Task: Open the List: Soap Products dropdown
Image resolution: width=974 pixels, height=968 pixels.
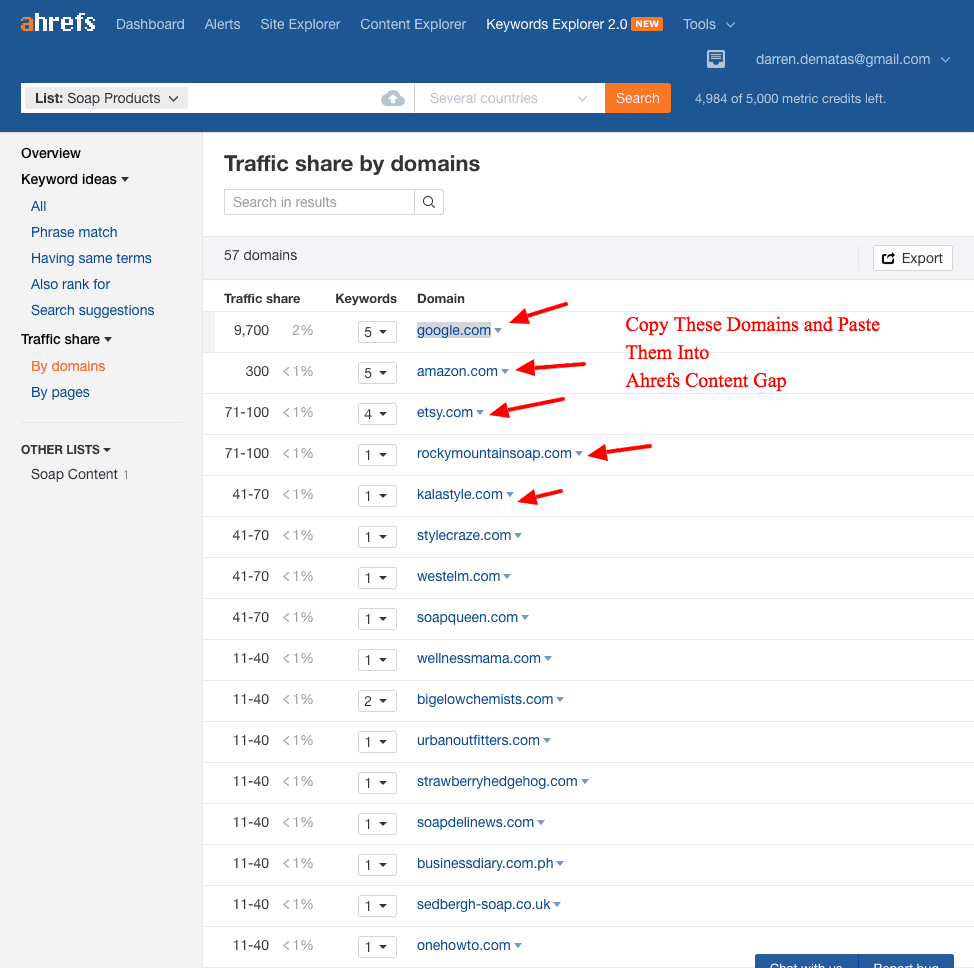Action: [x=105, y=98]
